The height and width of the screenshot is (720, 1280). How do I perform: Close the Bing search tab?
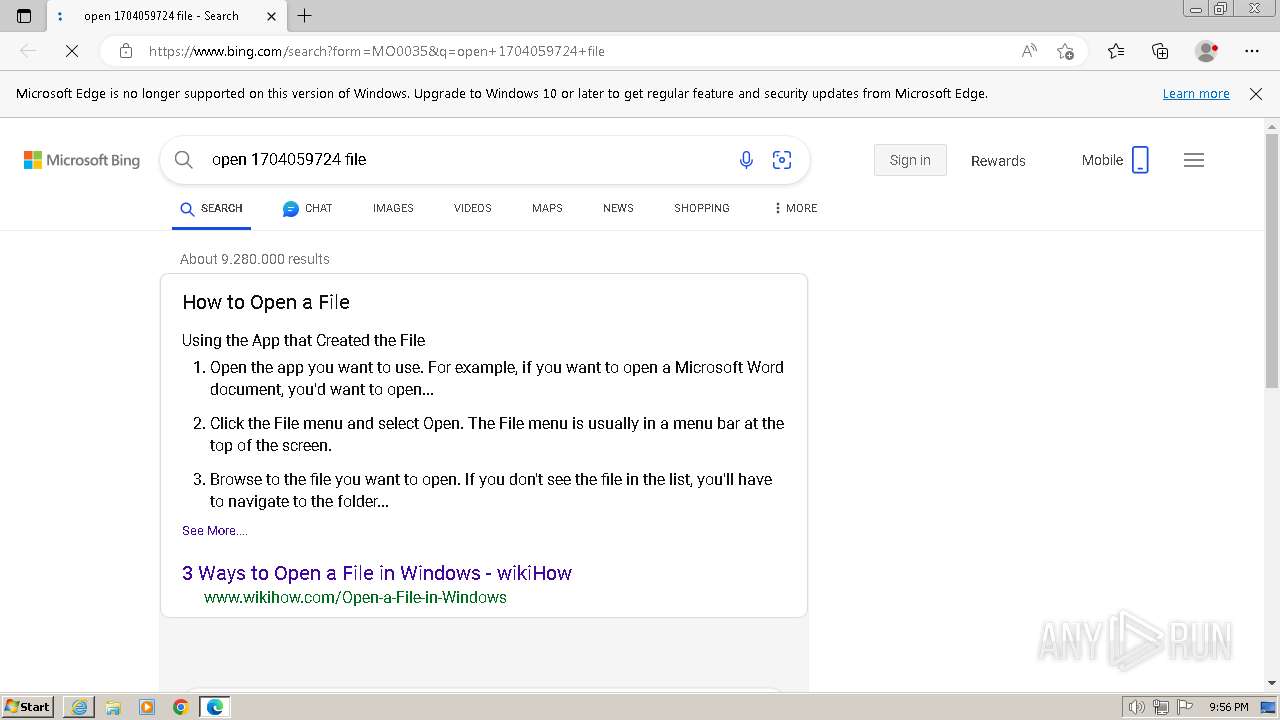(272, 16)
